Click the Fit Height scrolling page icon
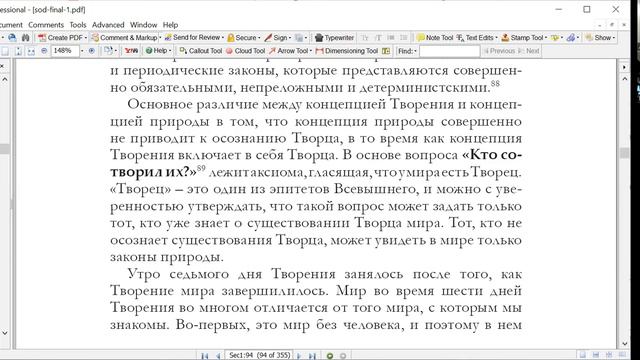Viewport: 640px width, 360px height. [18, 51]
